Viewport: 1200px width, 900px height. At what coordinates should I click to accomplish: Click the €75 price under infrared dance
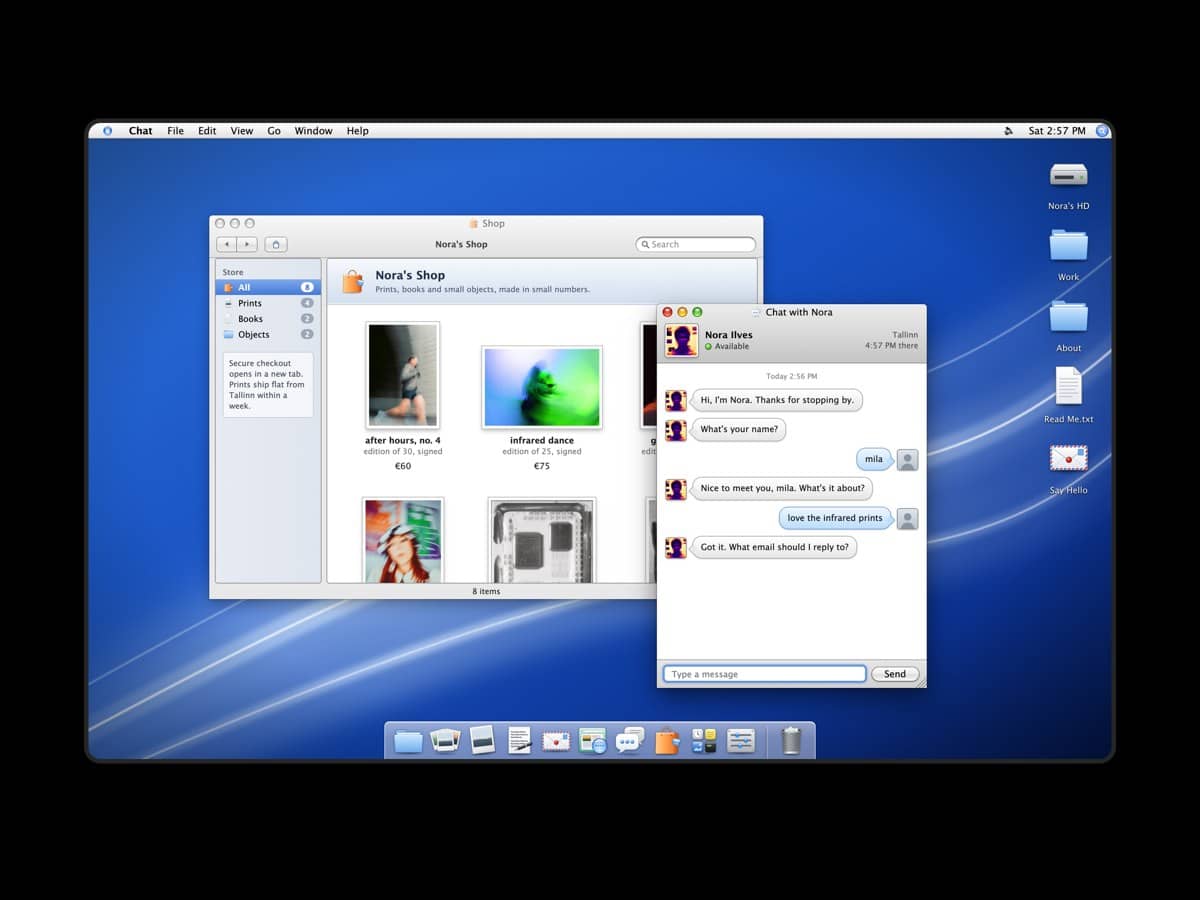[x=542, y=466]
